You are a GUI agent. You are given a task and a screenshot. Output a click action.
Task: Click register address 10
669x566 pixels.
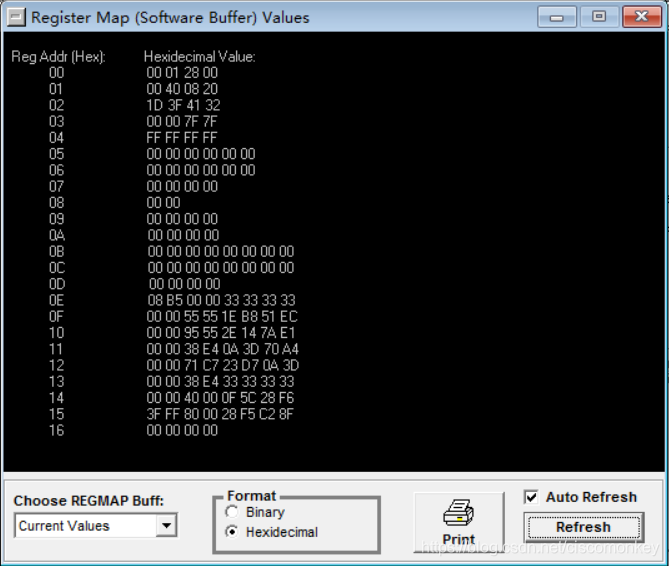pyautogui.click(x=56, y=333)
